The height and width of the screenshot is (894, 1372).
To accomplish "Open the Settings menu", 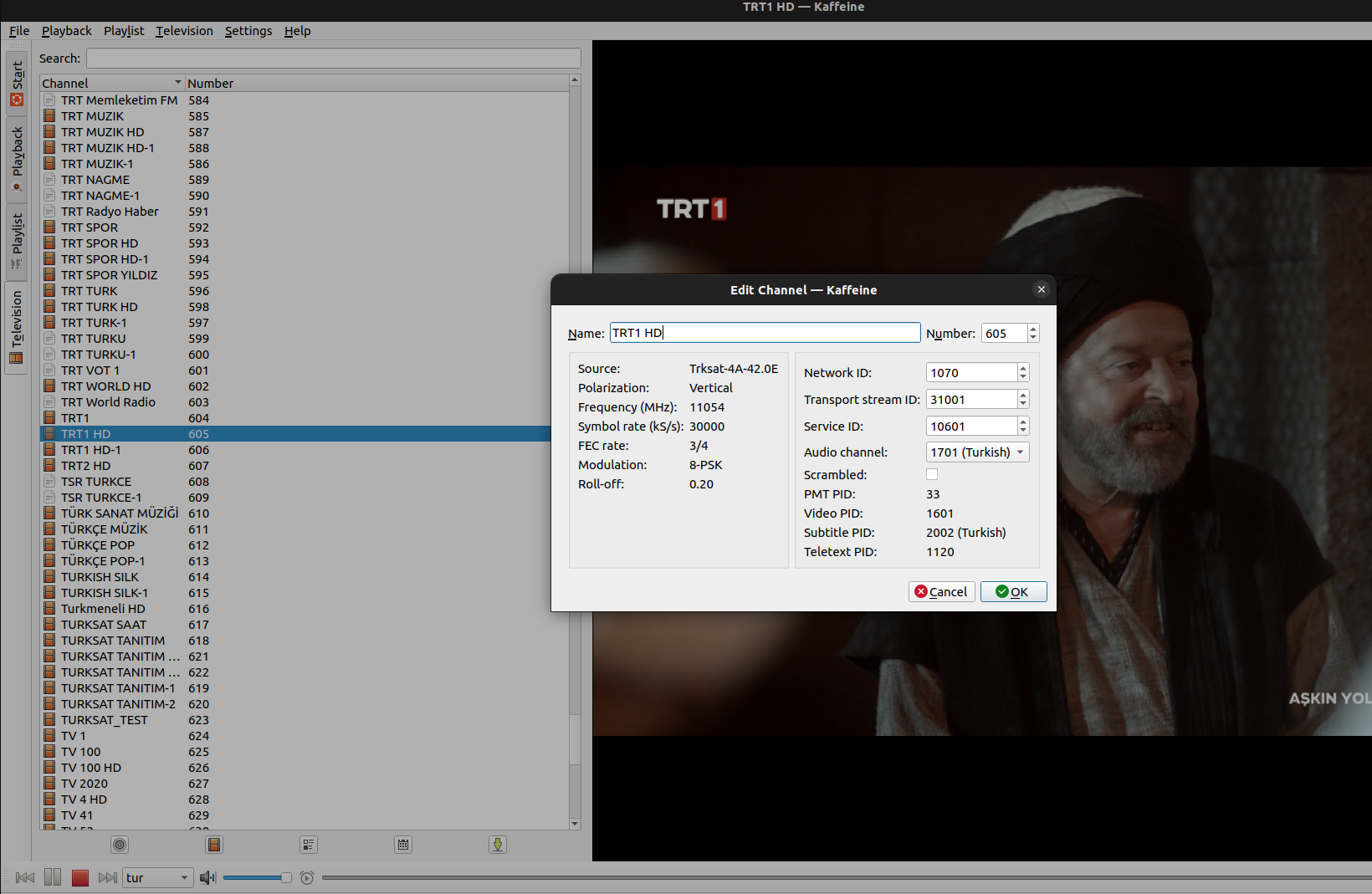I will [x=248, y=31].
